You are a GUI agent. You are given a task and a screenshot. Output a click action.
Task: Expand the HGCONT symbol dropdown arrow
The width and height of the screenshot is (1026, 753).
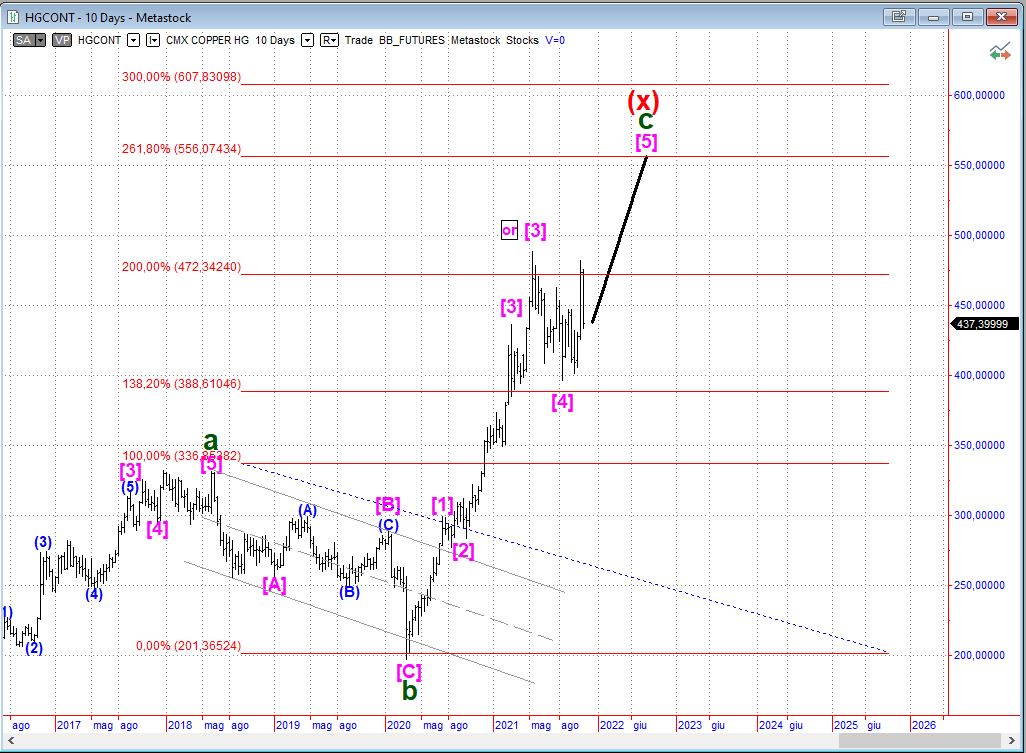(x=132, y=40)
